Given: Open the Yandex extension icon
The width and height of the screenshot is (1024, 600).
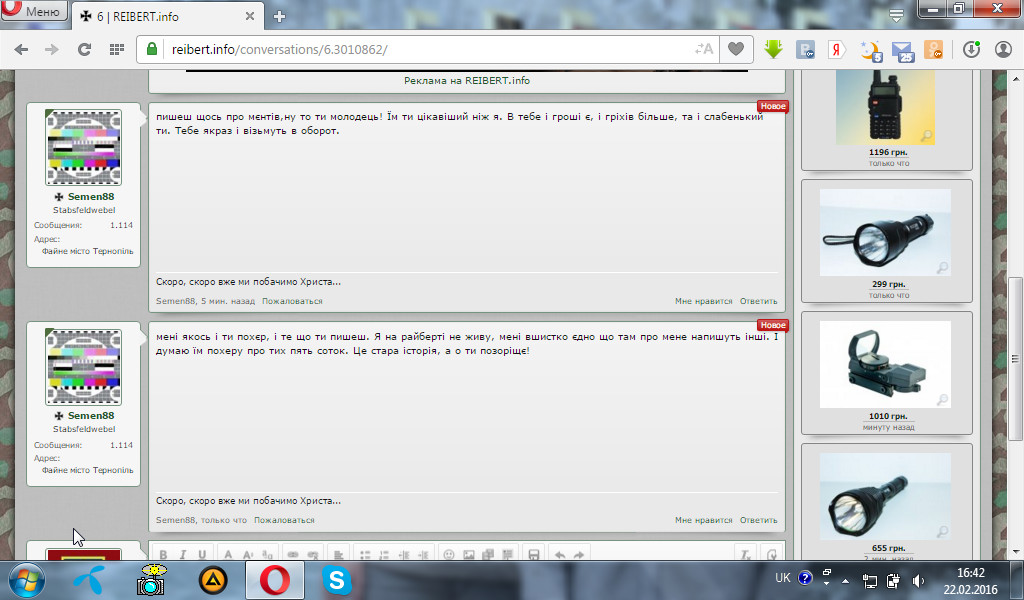Looking at the screenshot, I should [x=837, y=50].
